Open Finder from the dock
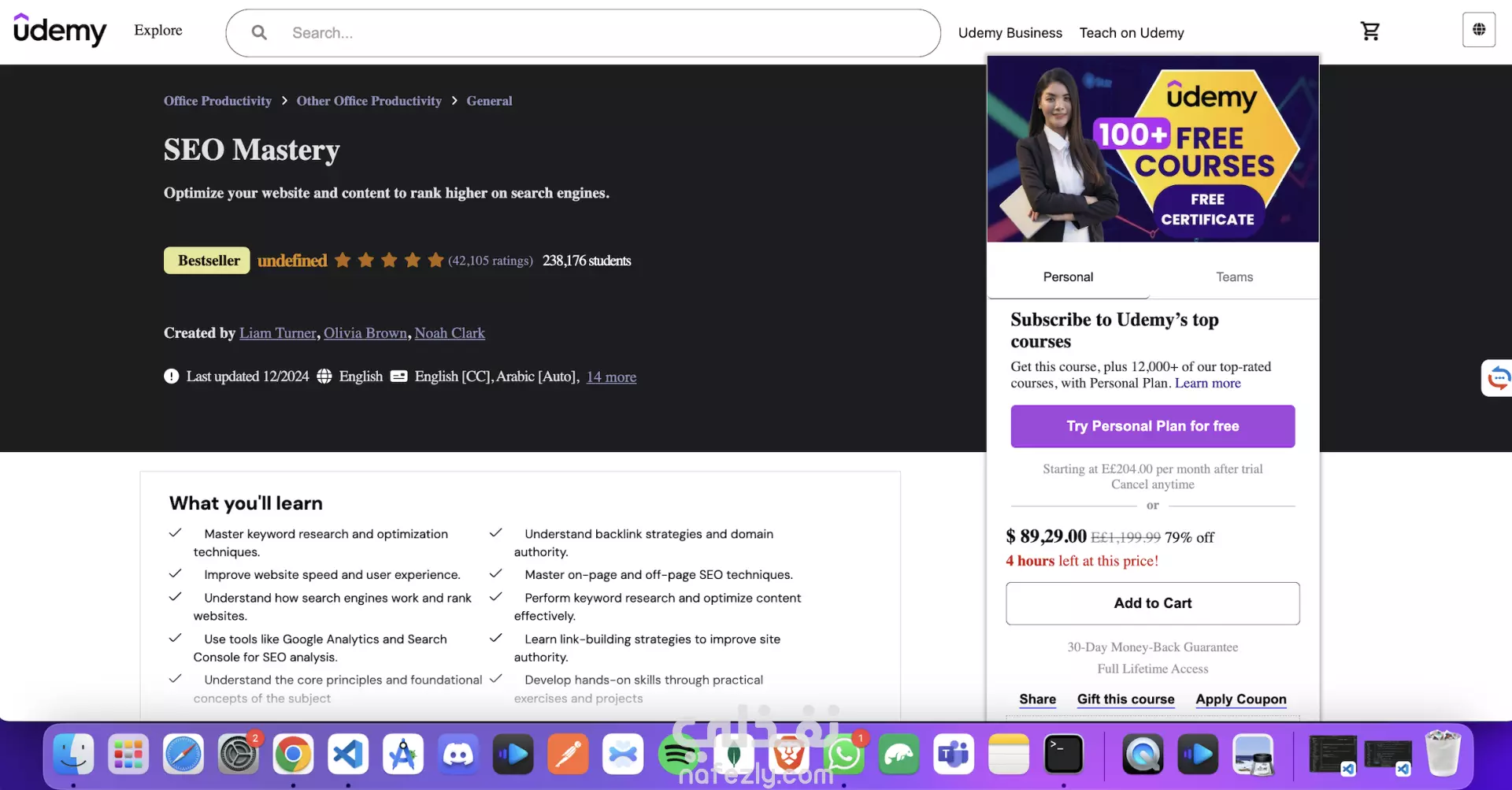The height and width of the screenshot is (790, 1512). [x=73, y=755]
